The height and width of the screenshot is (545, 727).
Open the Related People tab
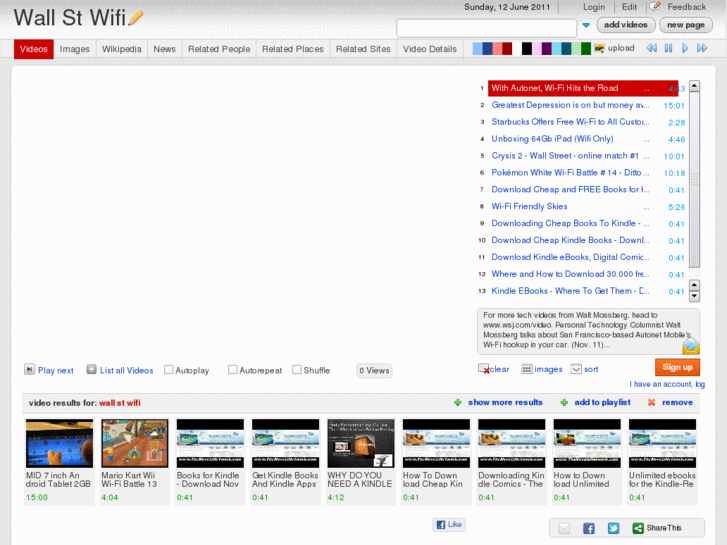tap(219, 49)
